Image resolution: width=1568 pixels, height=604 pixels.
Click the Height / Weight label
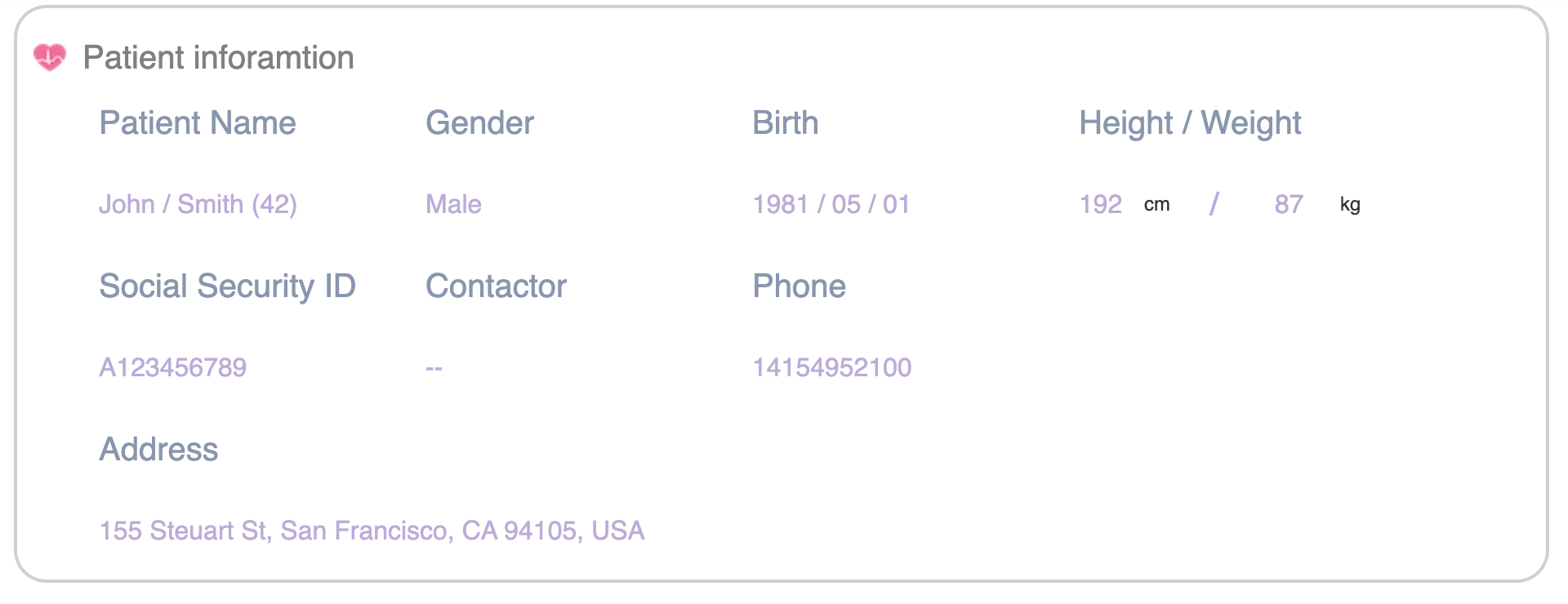click(1190, 123)
